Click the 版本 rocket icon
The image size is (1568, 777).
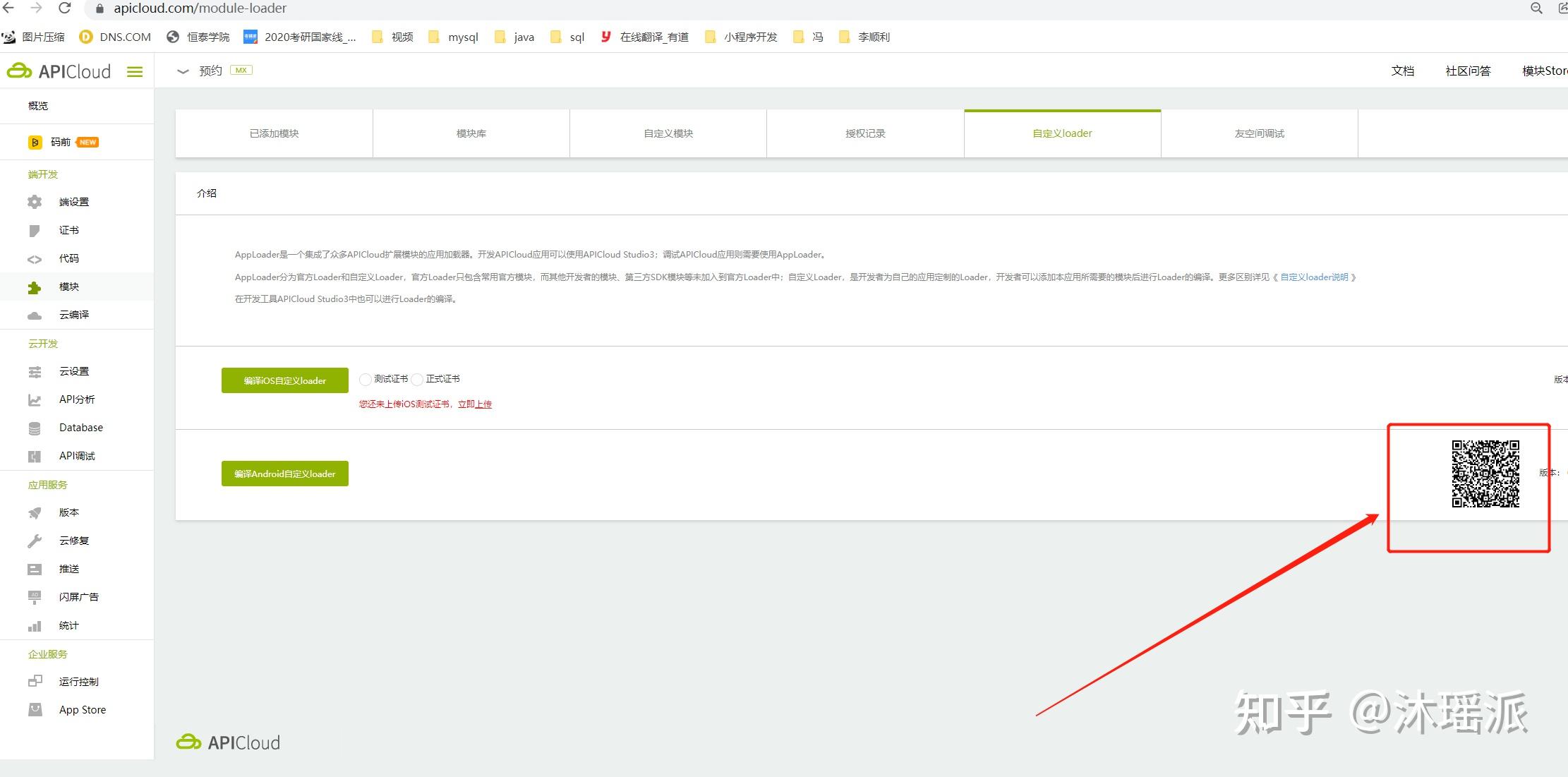(x=35, y=513)
